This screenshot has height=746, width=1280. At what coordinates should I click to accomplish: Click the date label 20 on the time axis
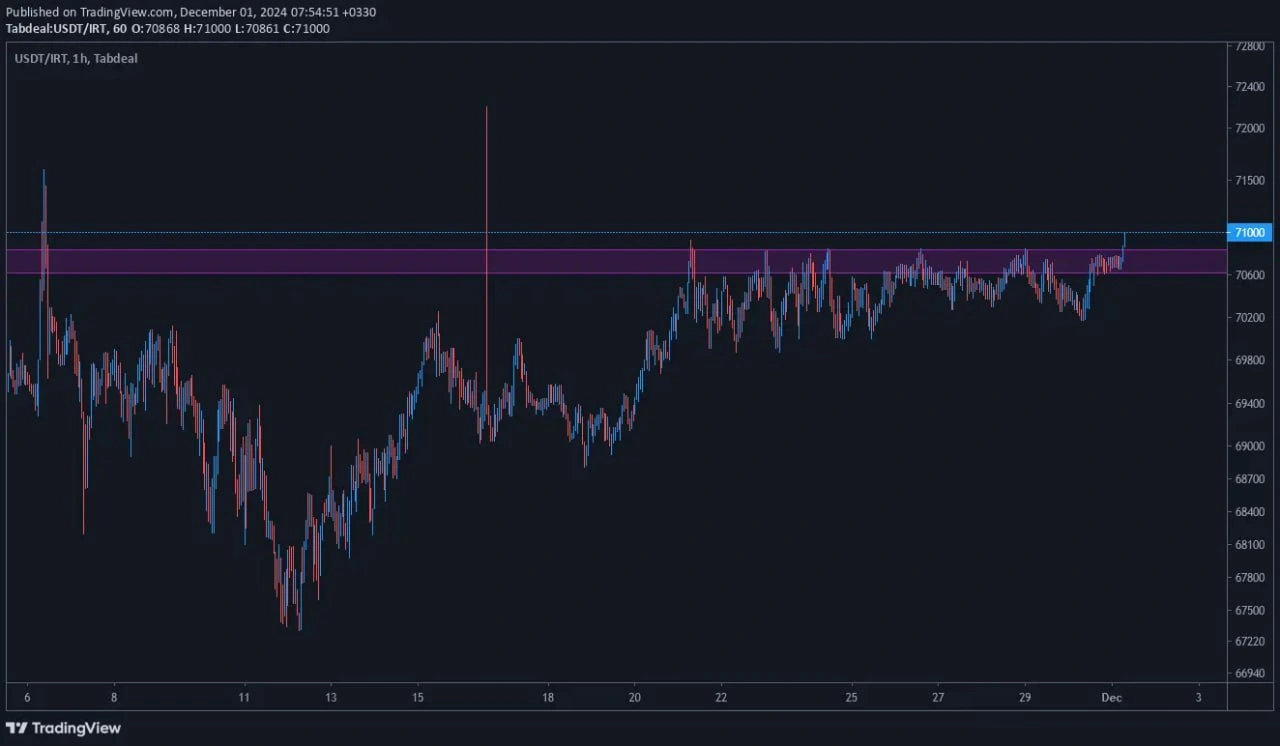(634, 697)
